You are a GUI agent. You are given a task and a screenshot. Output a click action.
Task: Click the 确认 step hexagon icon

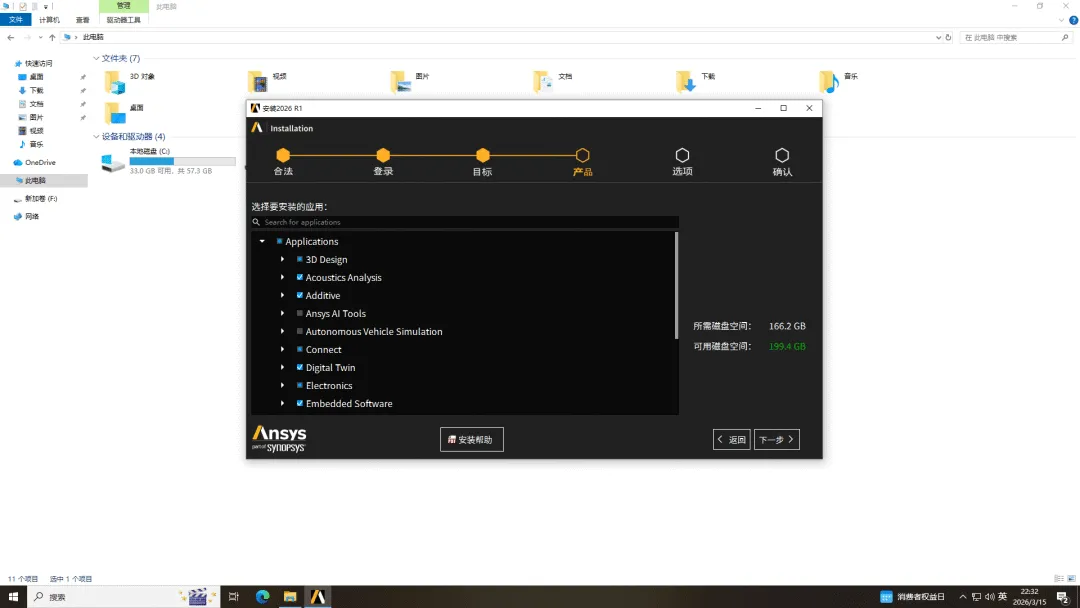[x=782, y=155]
